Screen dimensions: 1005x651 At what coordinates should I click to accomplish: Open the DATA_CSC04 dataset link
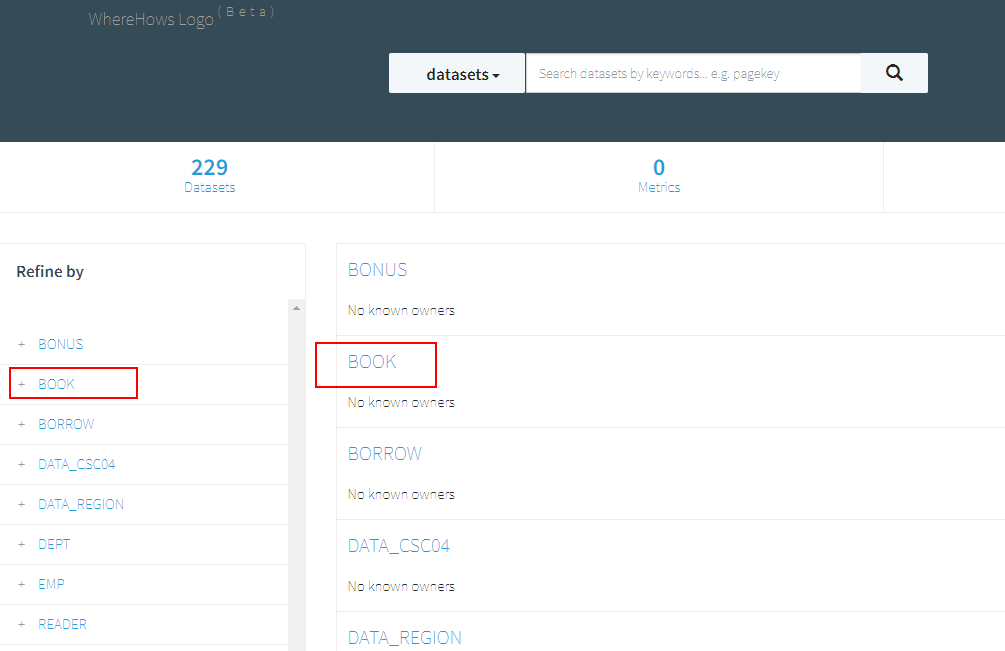pos(400,545)
